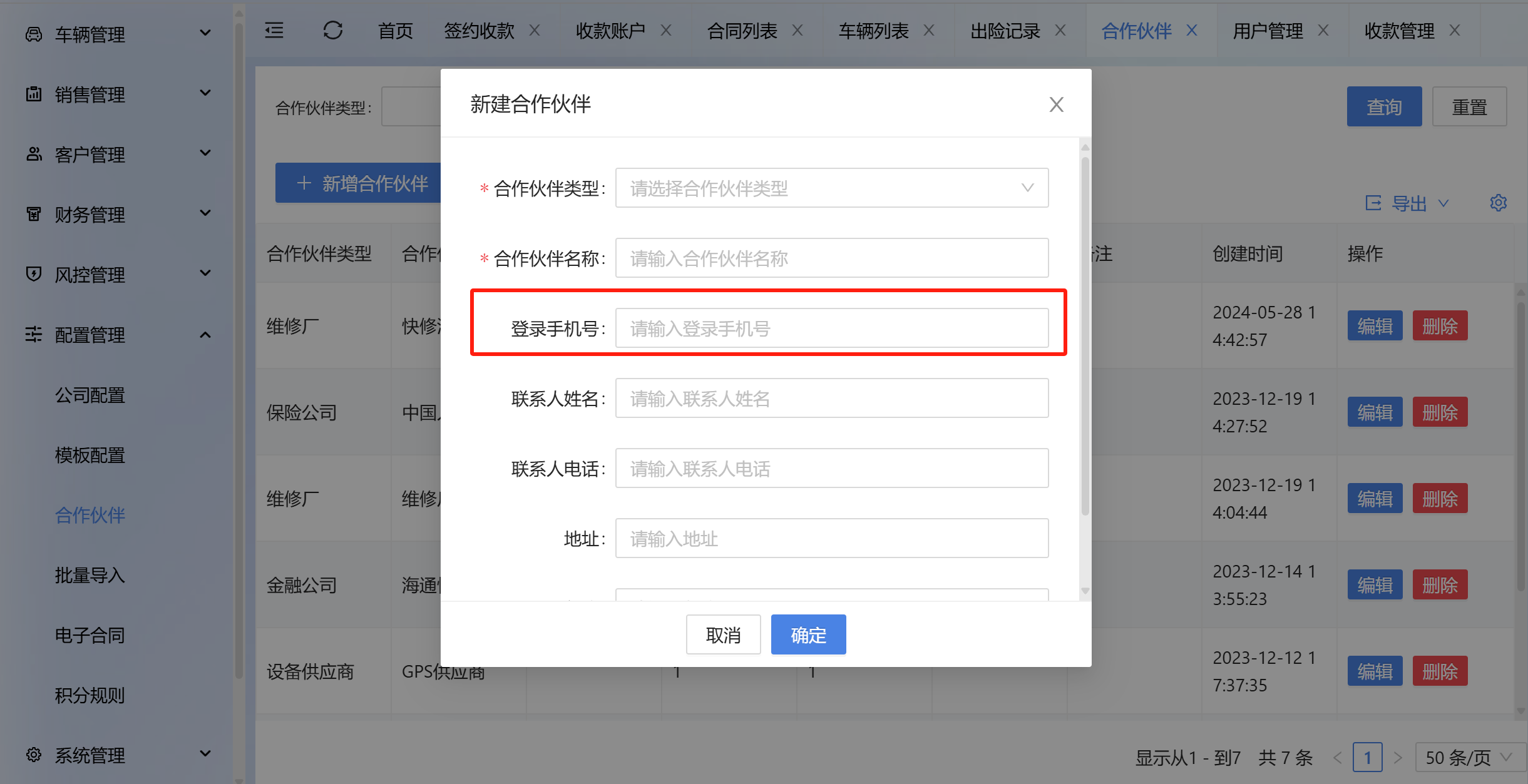This screenshot has height=784, width=1528.
Task: Click 车辆管理 car icon in sidebar
Action: click(34, 34)
